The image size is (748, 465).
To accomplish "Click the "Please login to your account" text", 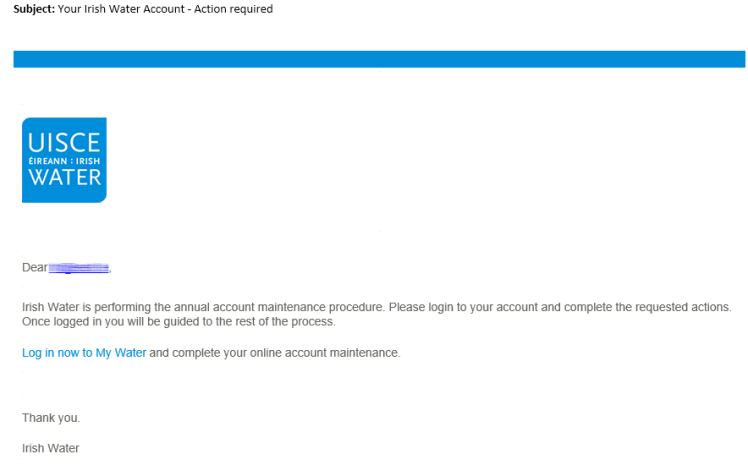I will click(x=461, y=307).
